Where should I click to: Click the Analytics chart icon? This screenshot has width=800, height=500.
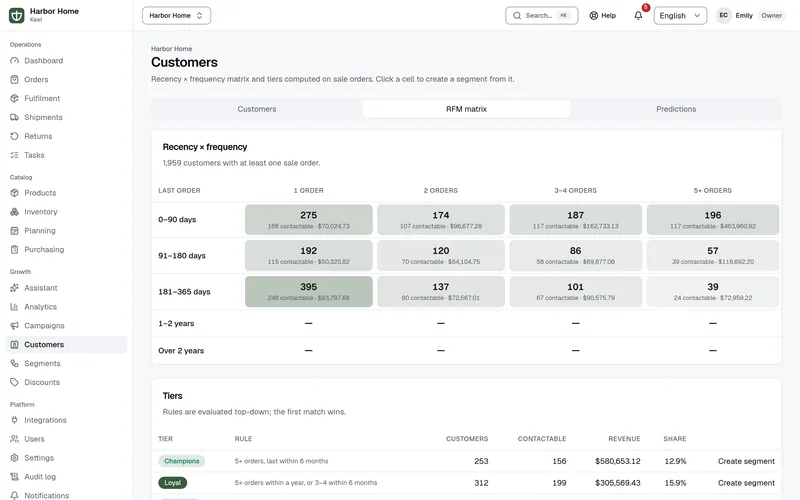point(14,307)
